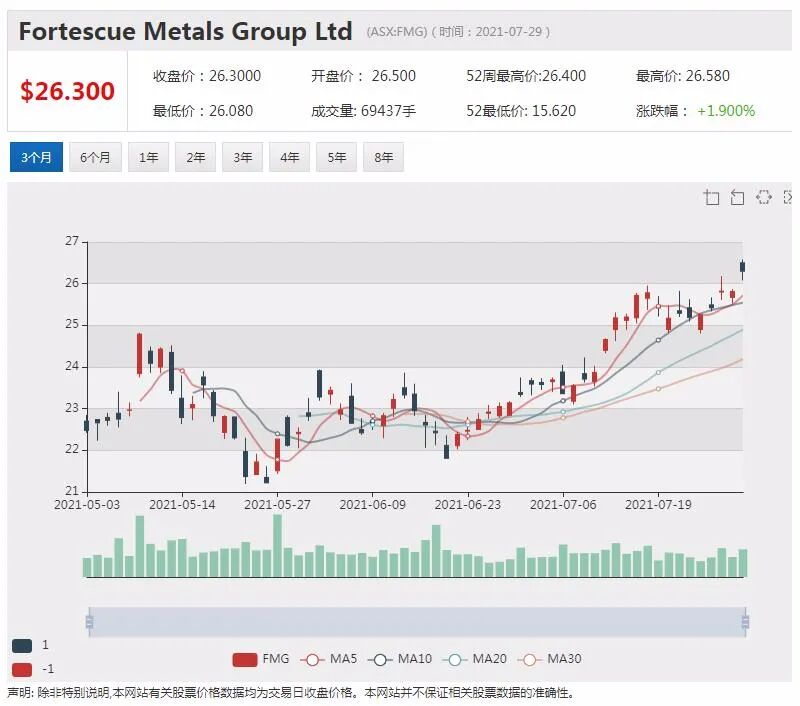Click the Fortescue Metals Group Ltd title
The width and height of the screenshot is (800, 706).
click(186, 31)
